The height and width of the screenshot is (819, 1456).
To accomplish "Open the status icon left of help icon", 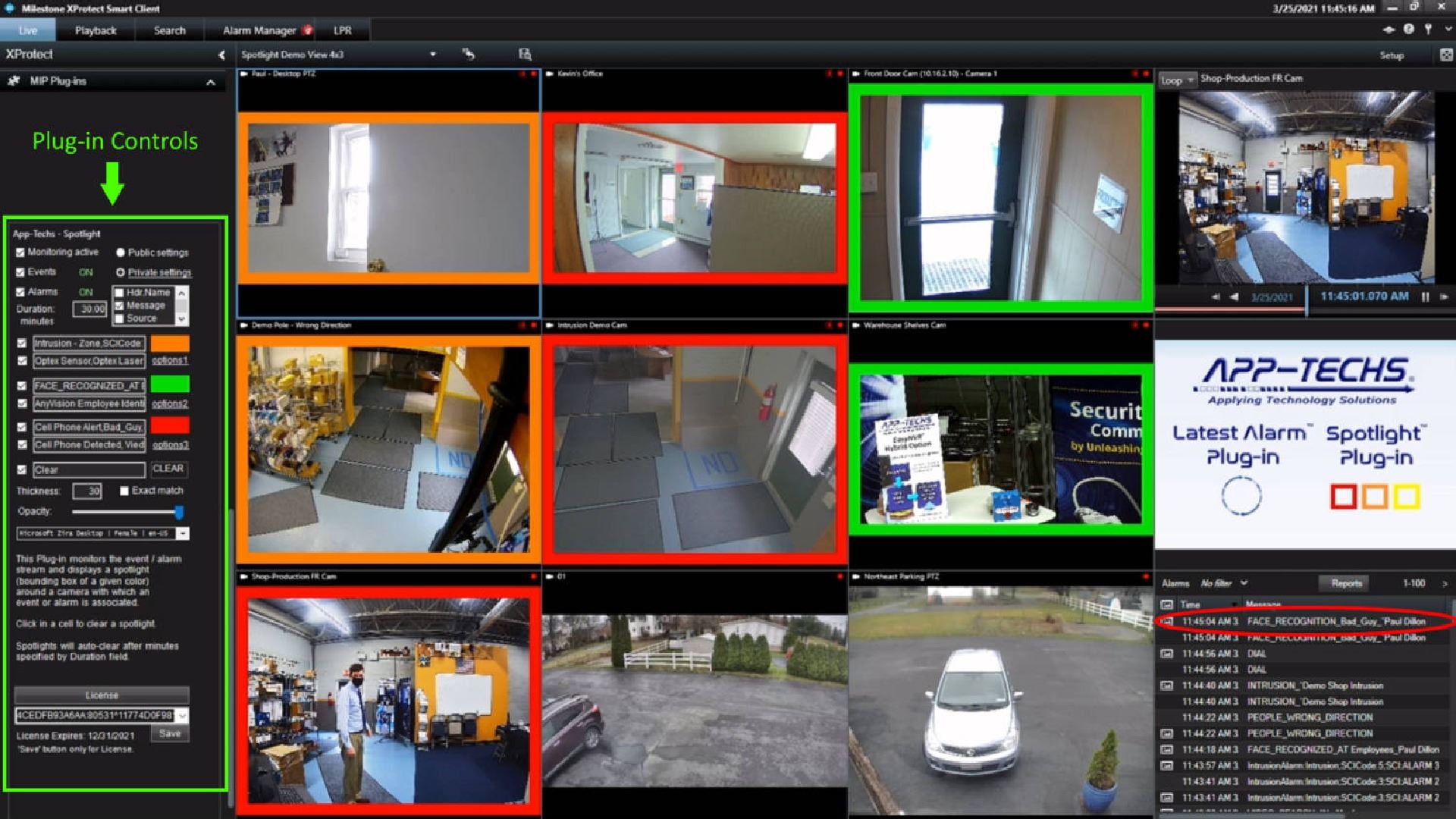I will point(1389,30).
